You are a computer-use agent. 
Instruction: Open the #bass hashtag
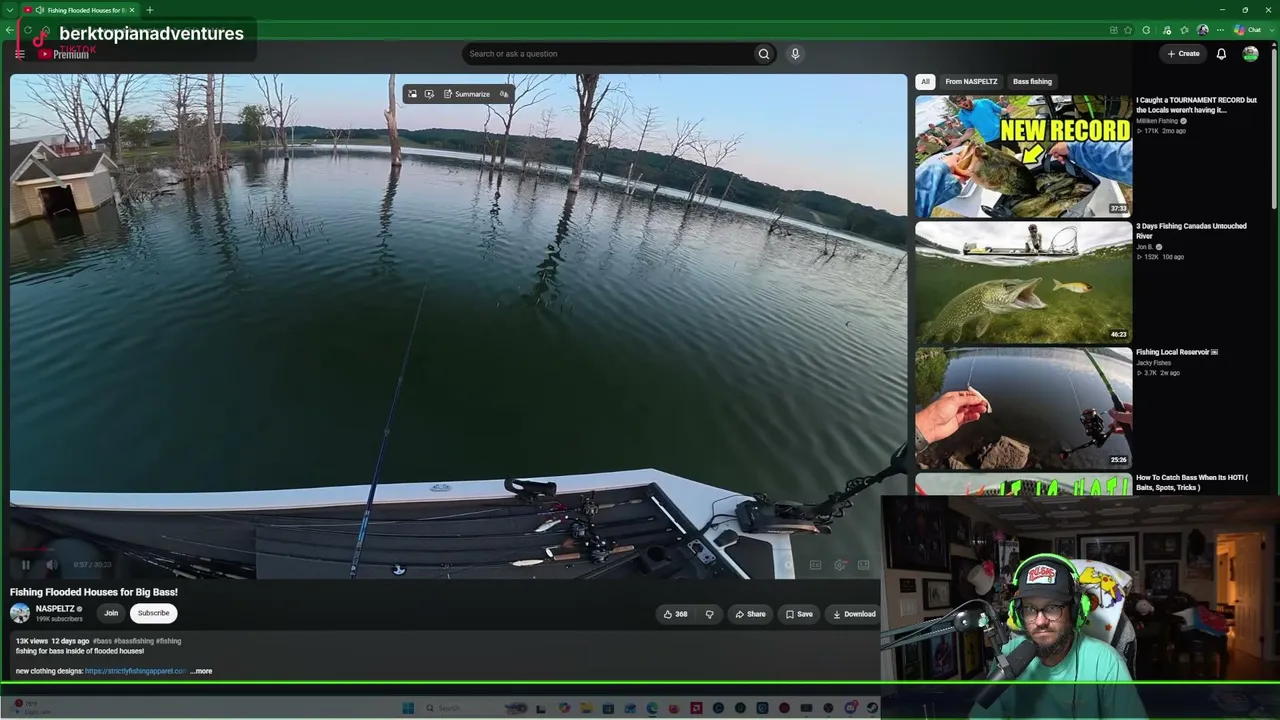pos(101,641)
